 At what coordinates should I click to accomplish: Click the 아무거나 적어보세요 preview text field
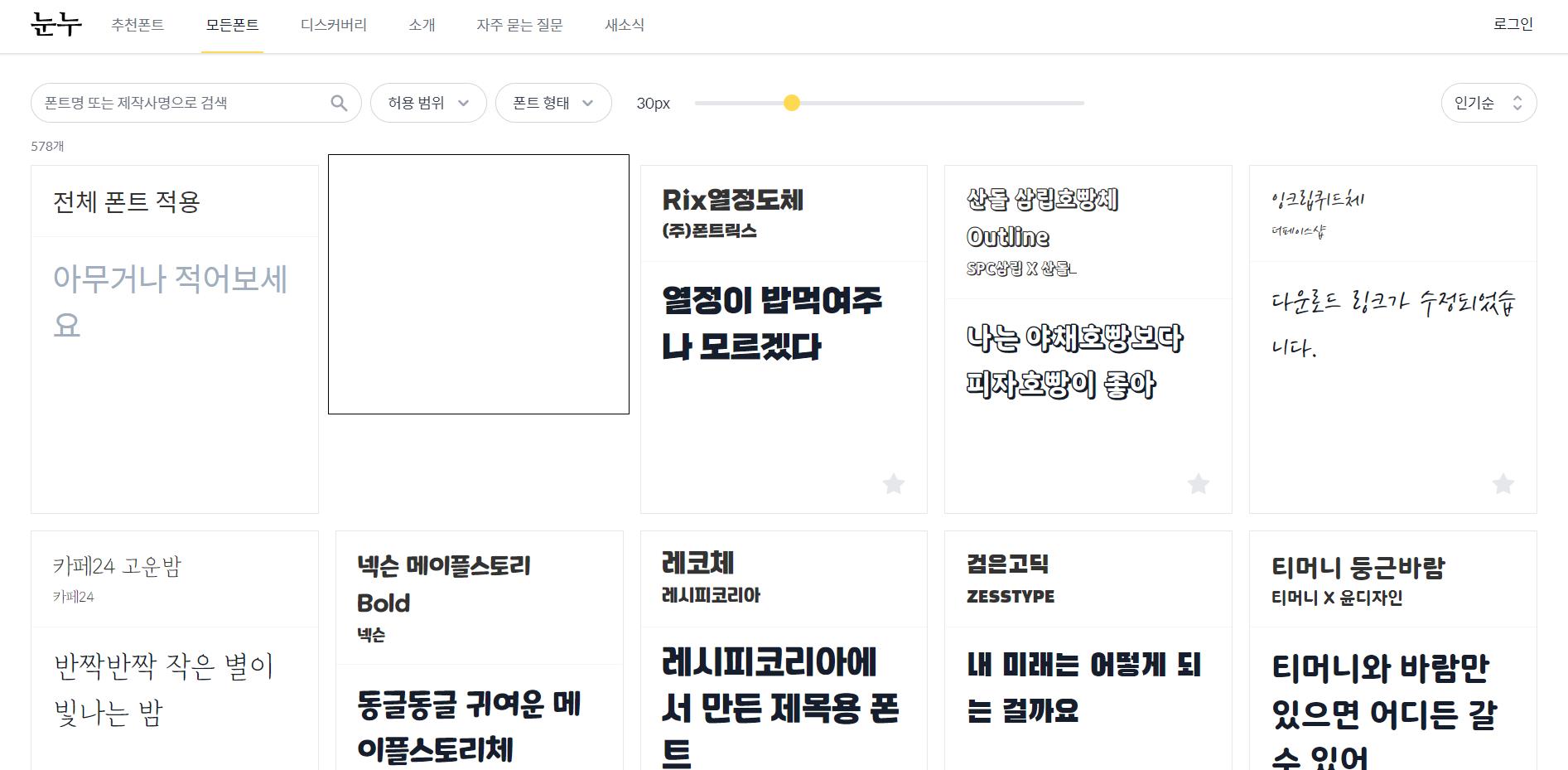[171, 302]
